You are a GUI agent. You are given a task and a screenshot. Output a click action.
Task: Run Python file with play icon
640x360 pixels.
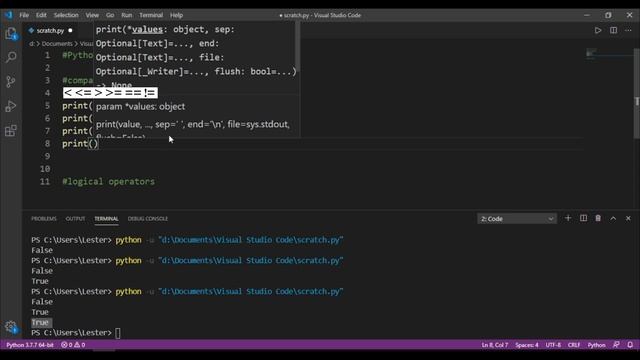[598, 30]
